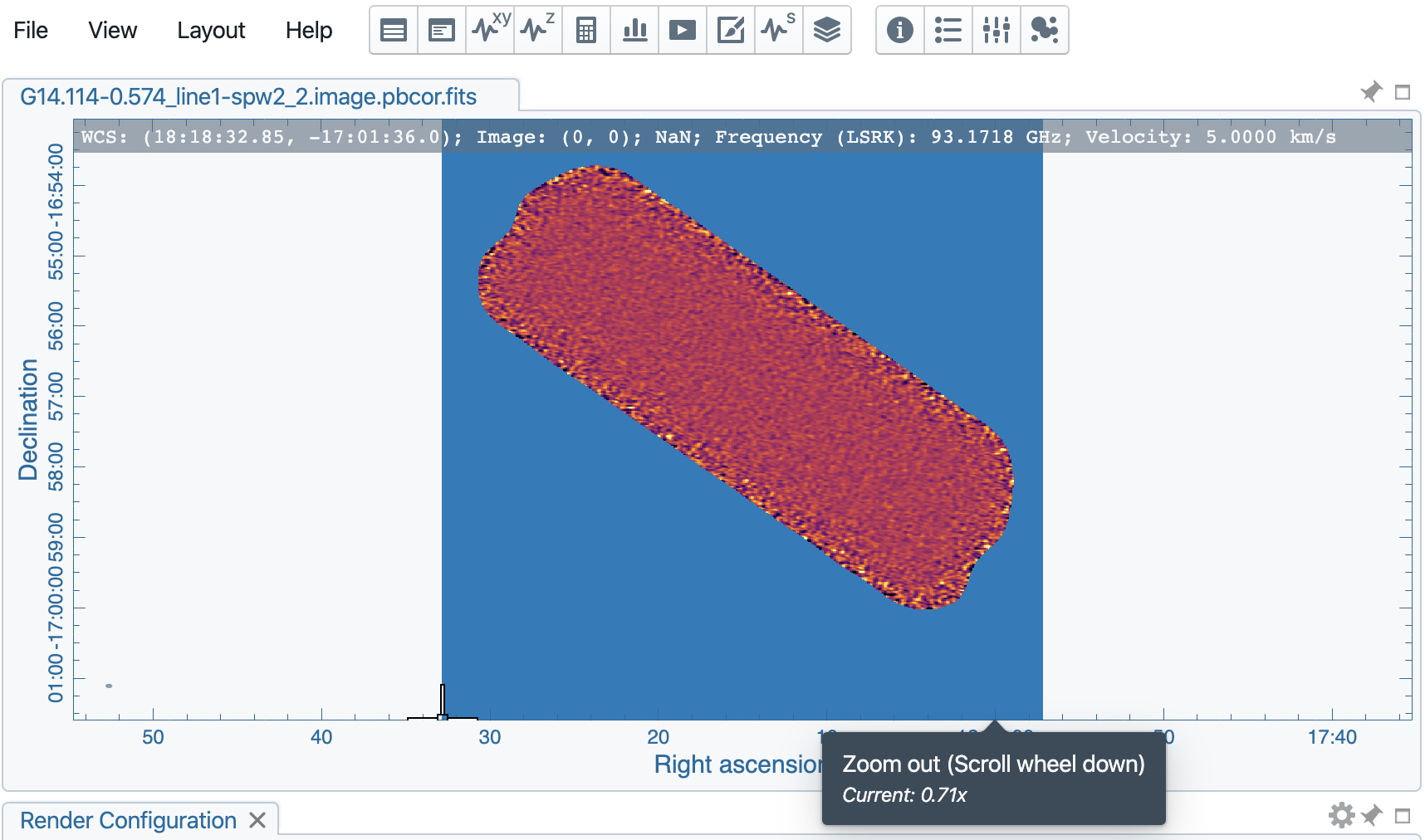Maximize the image viewer panel
This screenshot has width=1425, height=840.
point(1403,92)
